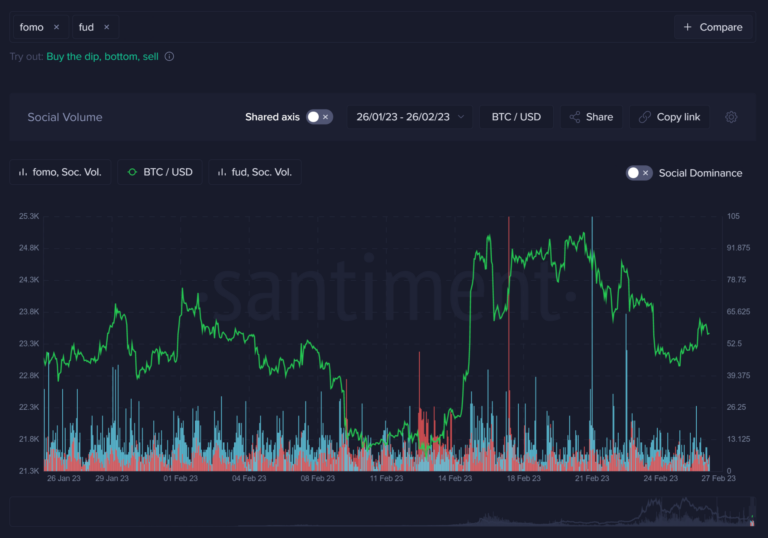Screen dimensions: 768x538
Task: Click the 23.3K left axis label
Action: (29, 343)
